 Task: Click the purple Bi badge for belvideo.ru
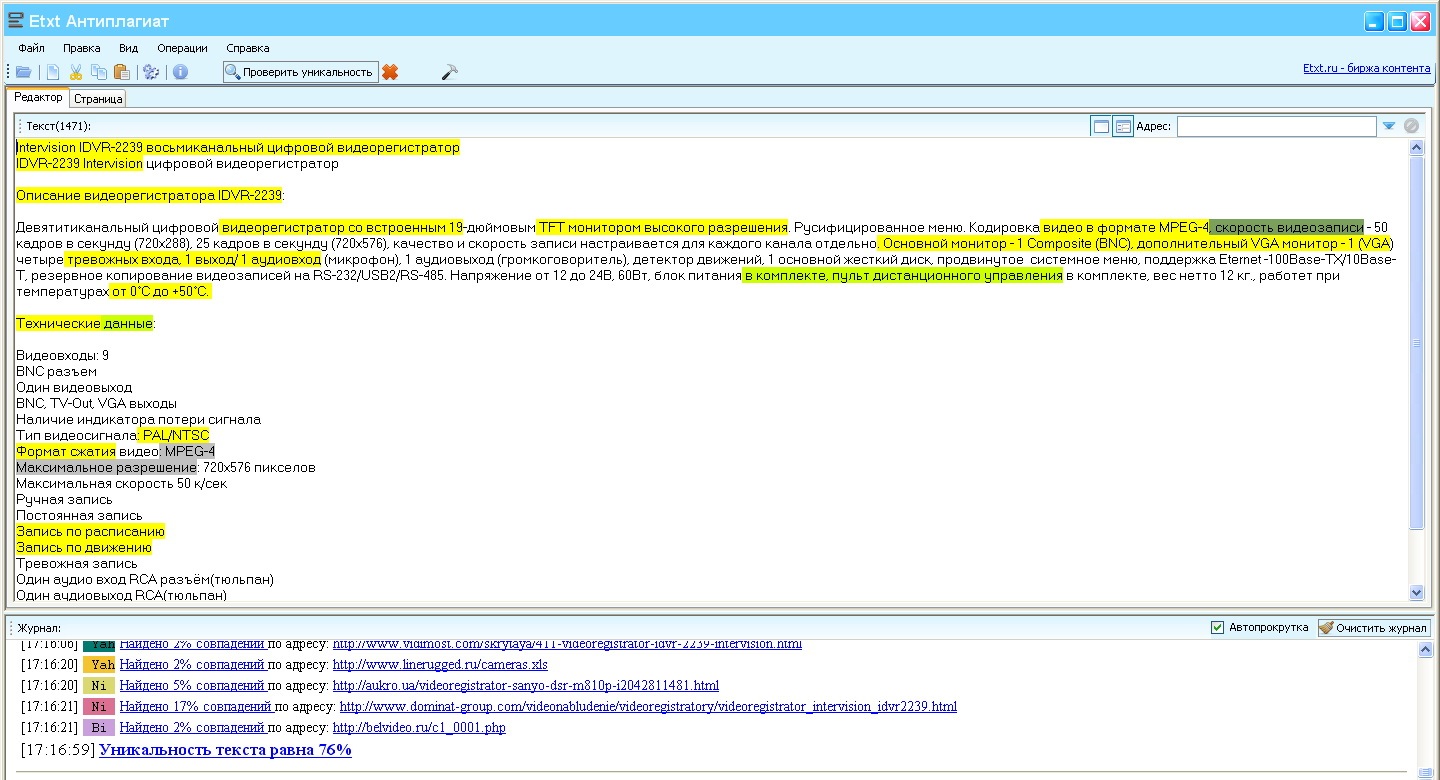tap(99, 728)
